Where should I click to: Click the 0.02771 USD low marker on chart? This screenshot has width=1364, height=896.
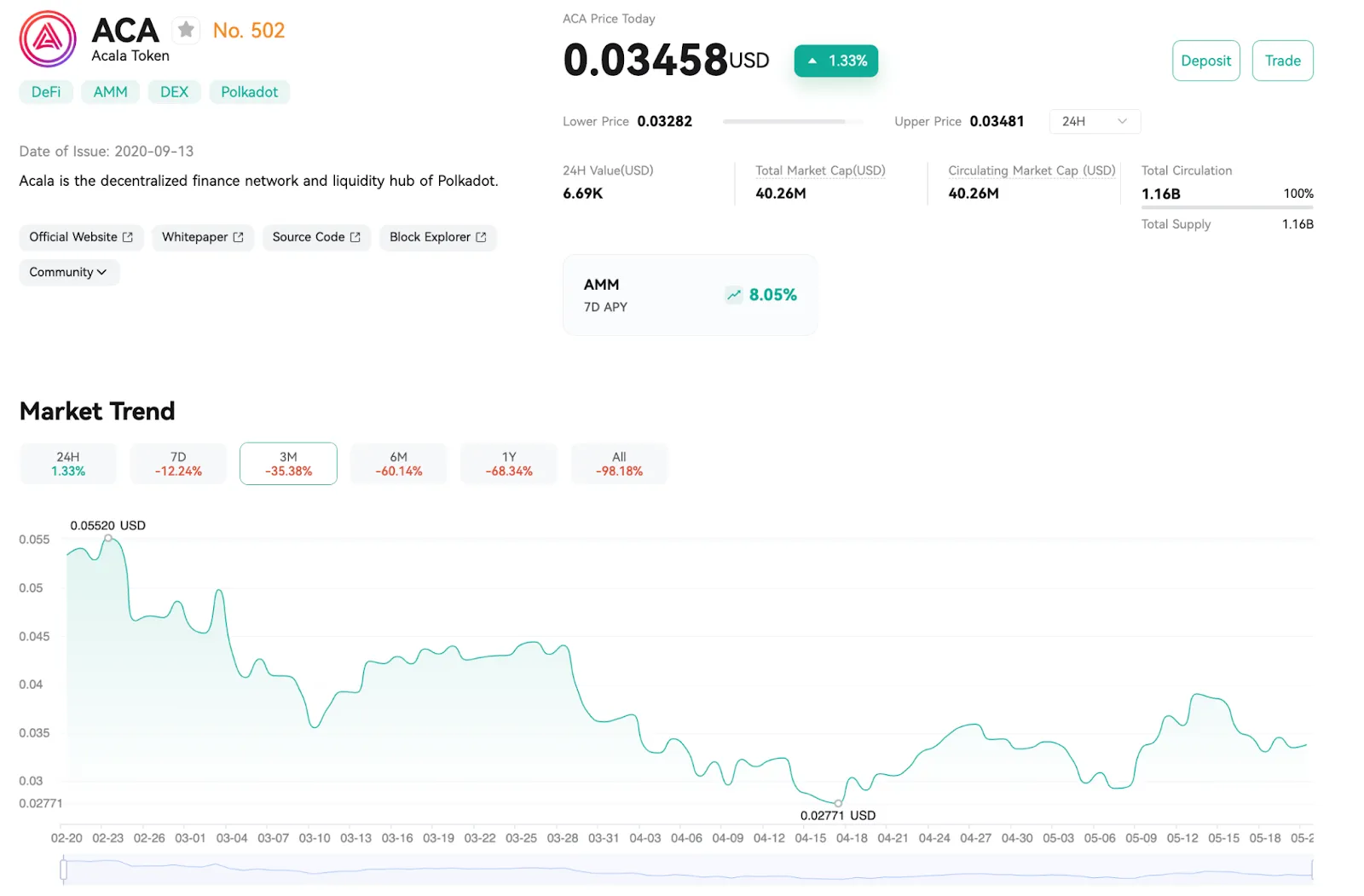point(838,803)
